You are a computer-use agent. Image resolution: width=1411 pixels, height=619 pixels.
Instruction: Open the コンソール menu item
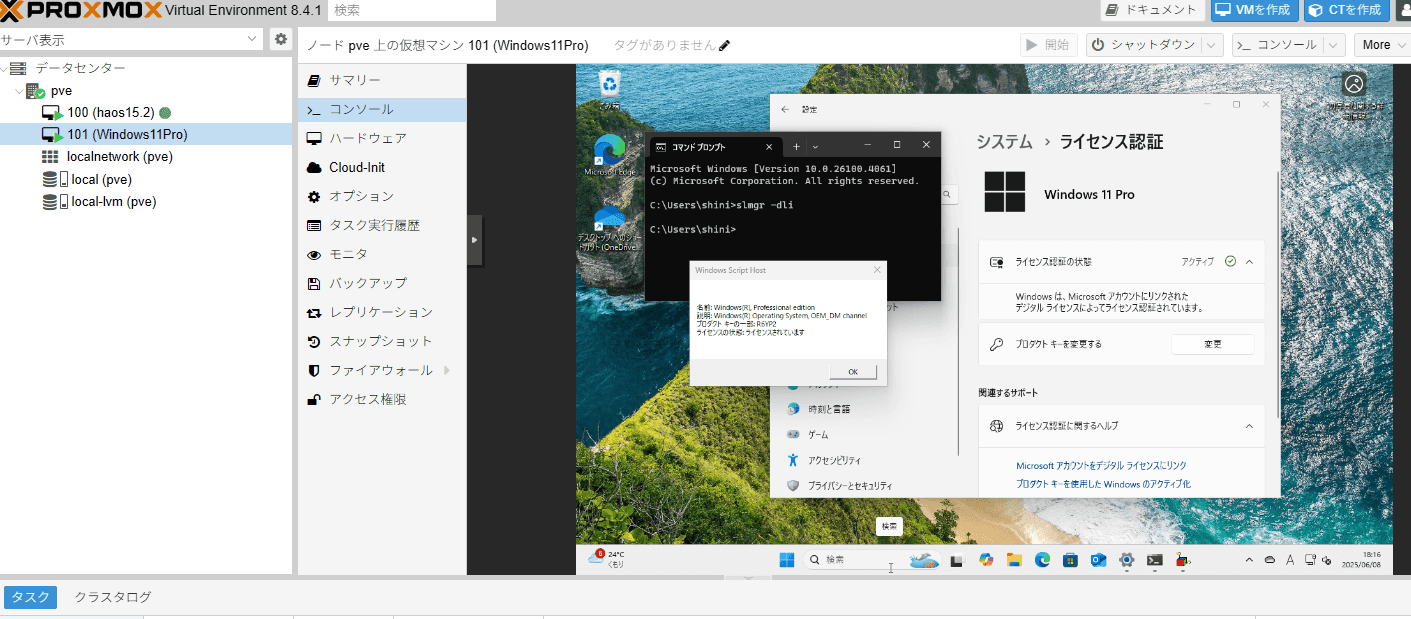tap(382, 109)
